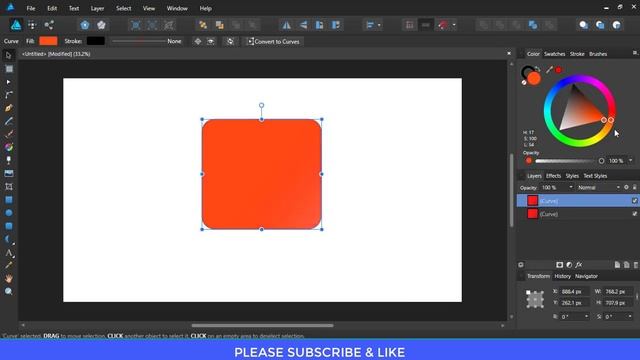Toggle visibility of the second Curve layer
This screenshot has width=640, height=360.
pos(634,213)
